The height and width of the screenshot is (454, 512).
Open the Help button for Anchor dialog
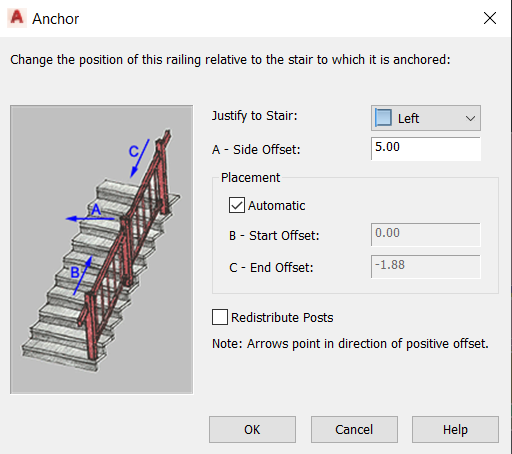[455, 429]
